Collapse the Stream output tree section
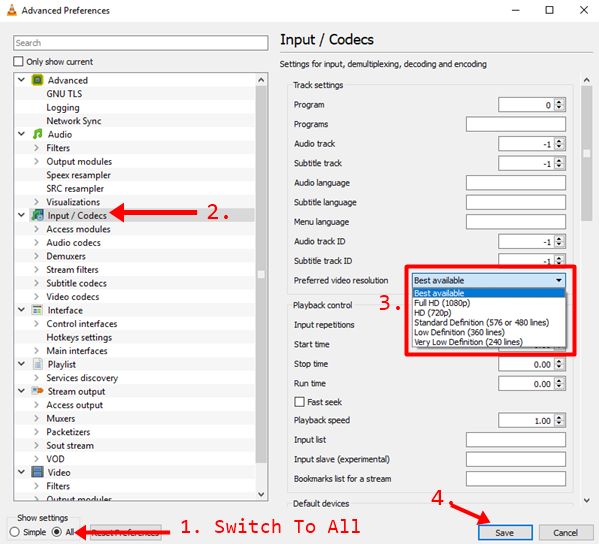 coord(21,391)
